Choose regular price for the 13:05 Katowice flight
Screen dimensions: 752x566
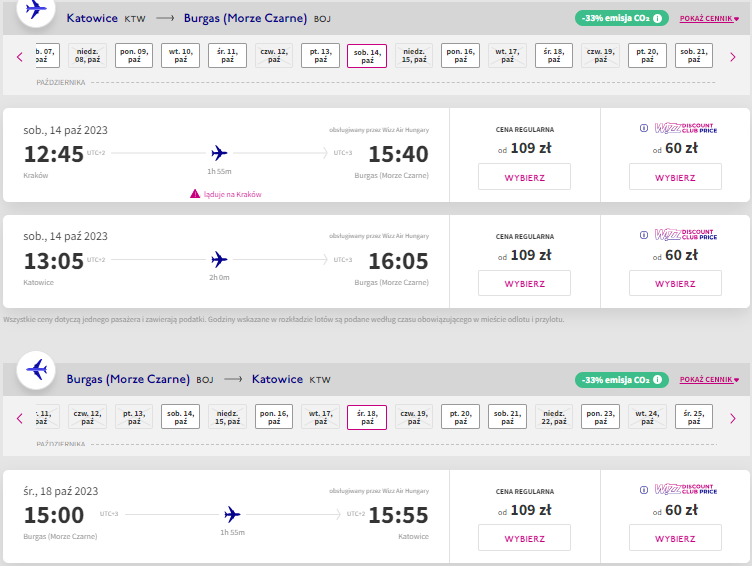click(524, 283)
